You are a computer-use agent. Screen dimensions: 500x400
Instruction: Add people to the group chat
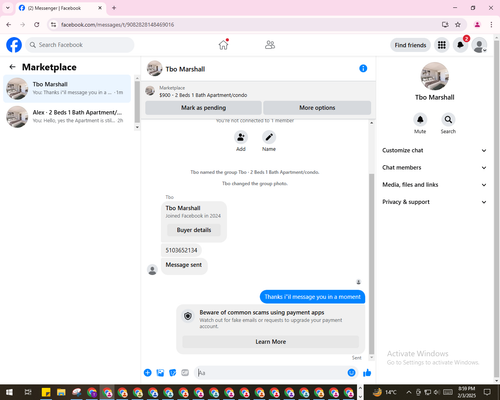(241, 137)
